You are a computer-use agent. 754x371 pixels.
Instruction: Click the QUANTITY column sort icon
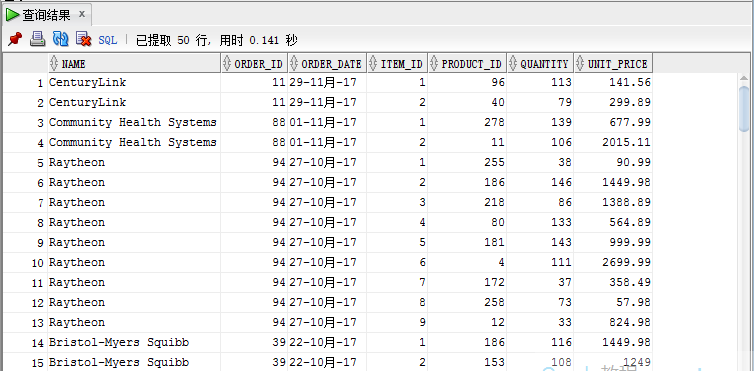[514, 63]
